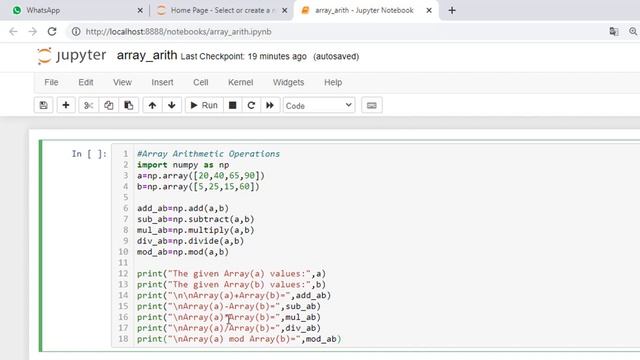Click the line a=np.array([20,40,65,90])
The width and height of the screenshot is (640, 360).
tap(201, 176)
